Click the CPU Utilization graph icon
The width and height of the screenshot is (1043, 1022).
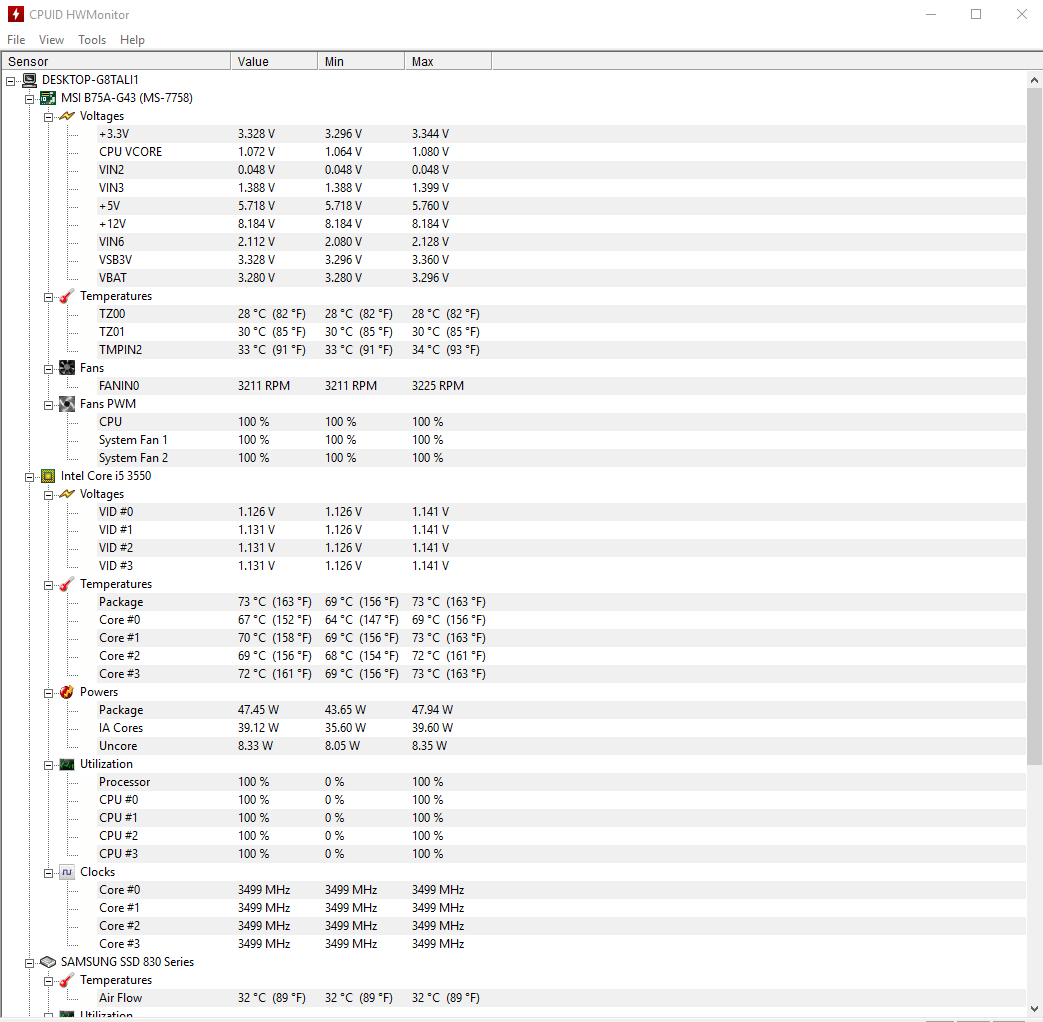(x=67, y=764)
